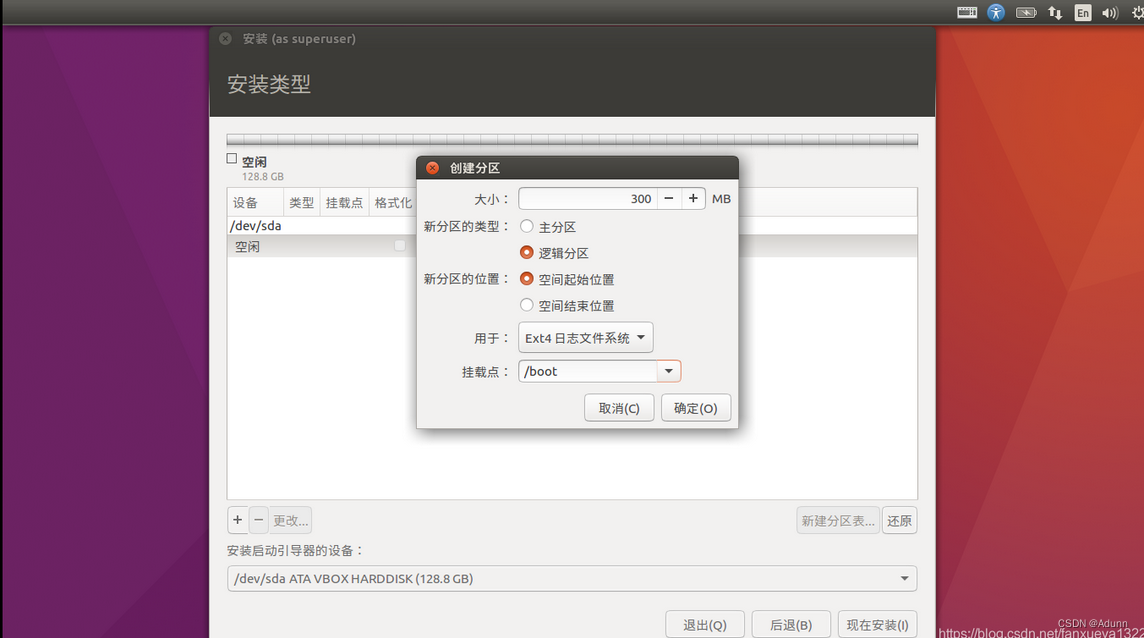This screenshot has width=1144, height=638.
Task: Toggle the 空闲 free space checkbox
Action: pyautogui.click(x=232, y=158)
